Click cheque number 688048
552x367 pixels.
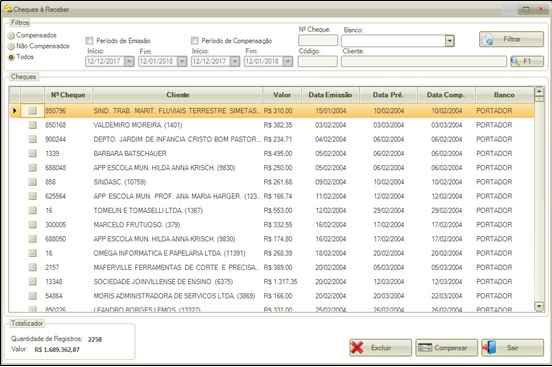56,168
